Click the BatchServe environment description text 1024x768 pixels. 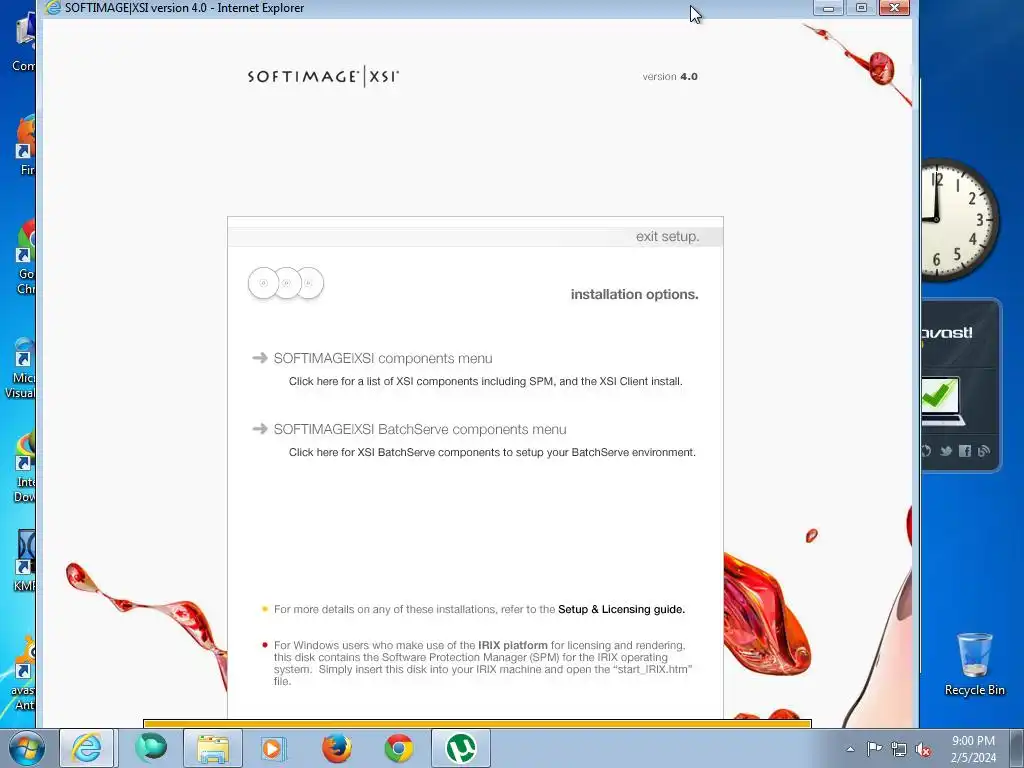coord(492,453)
